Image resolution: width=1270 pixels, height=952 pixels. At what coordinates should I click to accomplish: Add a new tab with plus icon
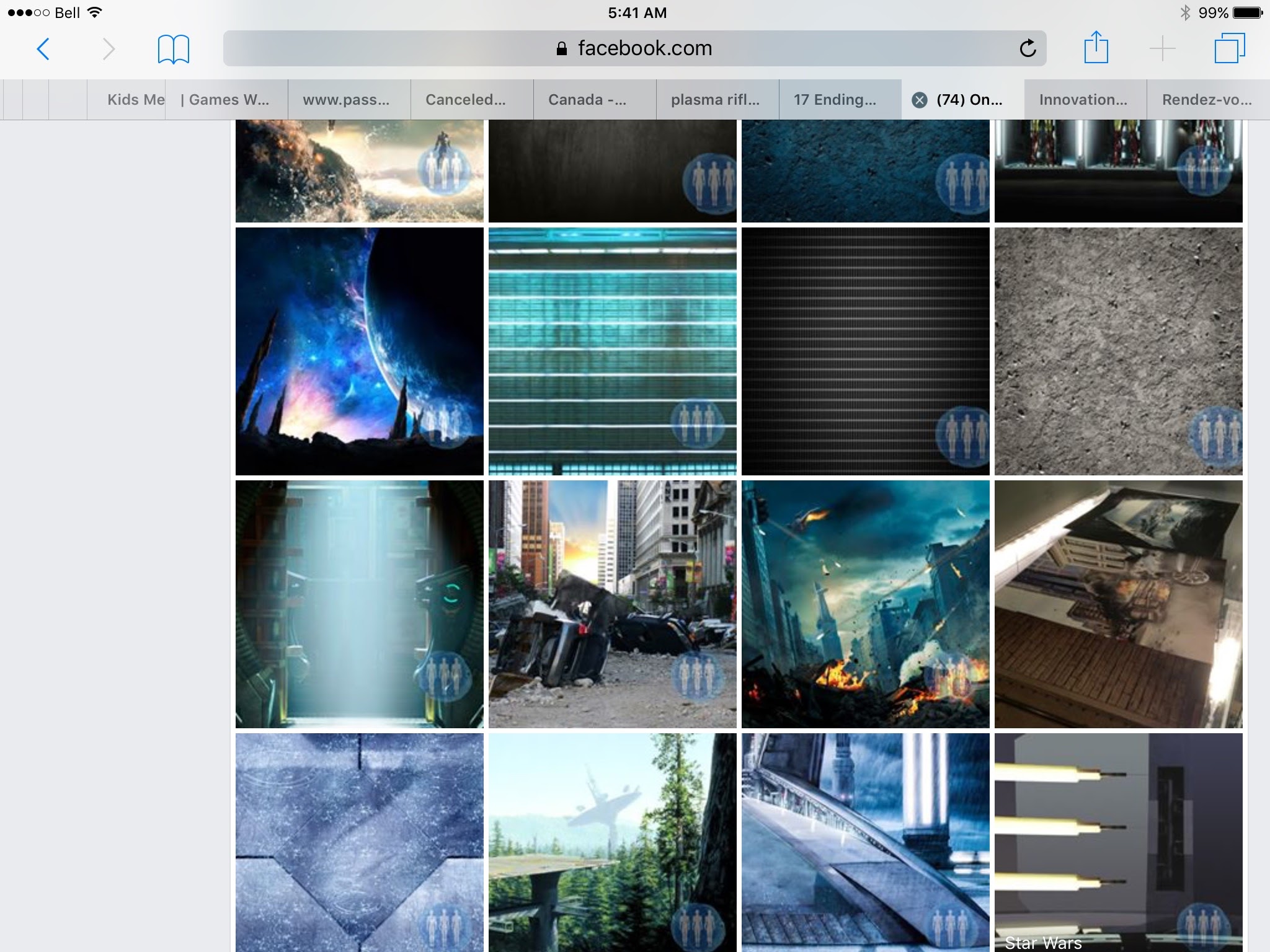click(x=1162, y=48)
